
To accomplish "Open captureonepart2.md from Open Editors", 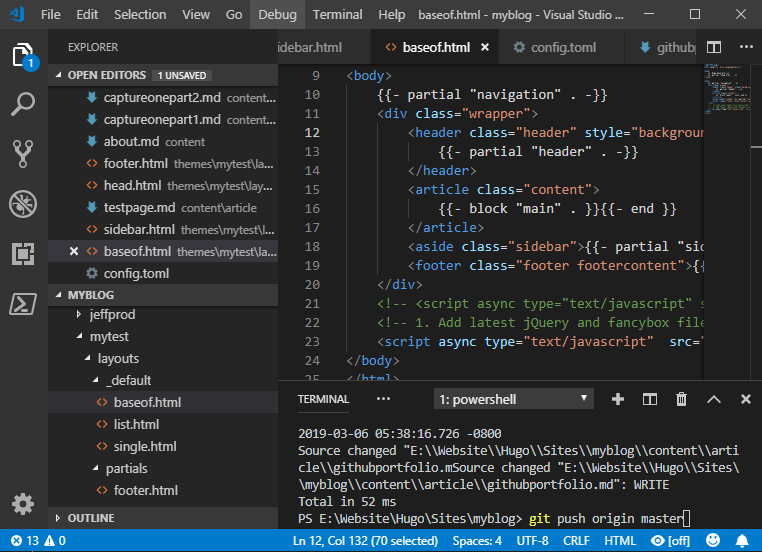I will 163,97.
